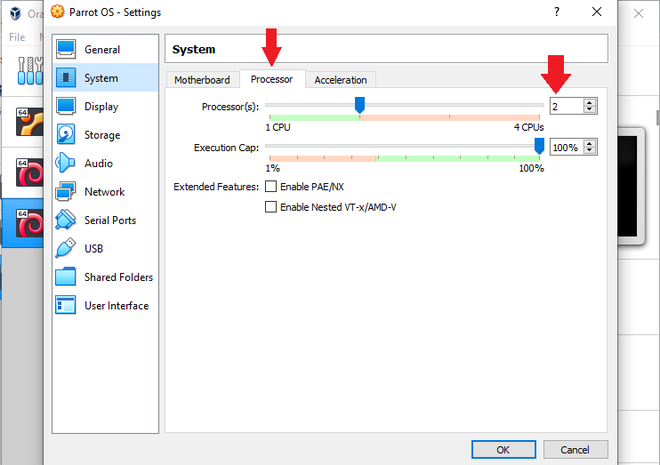
Task: Click the Processor(s) slider handle
Action: pos(359,105)
